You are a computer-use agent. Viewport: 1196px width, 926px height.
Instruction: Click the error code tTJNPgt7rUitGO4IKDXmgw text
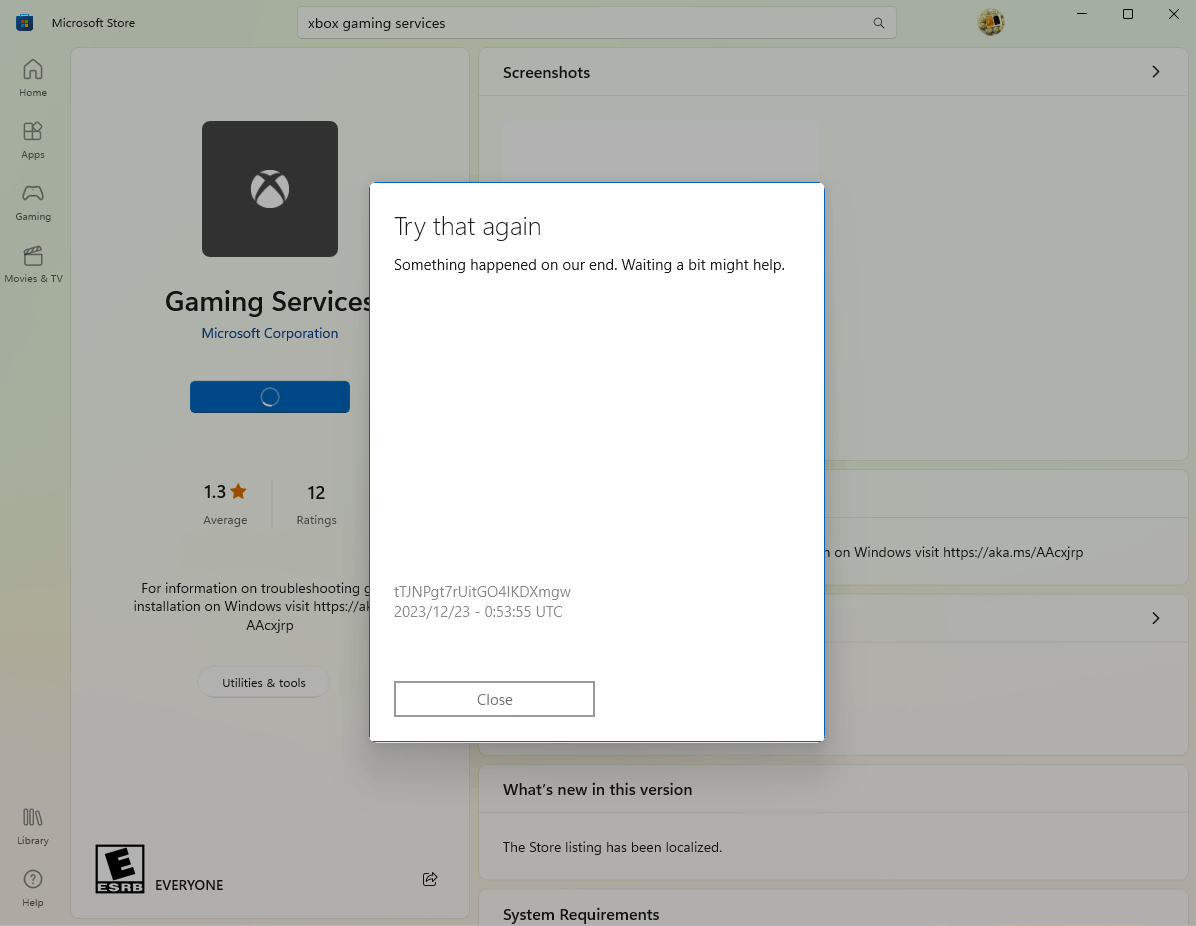pos(482,592)
